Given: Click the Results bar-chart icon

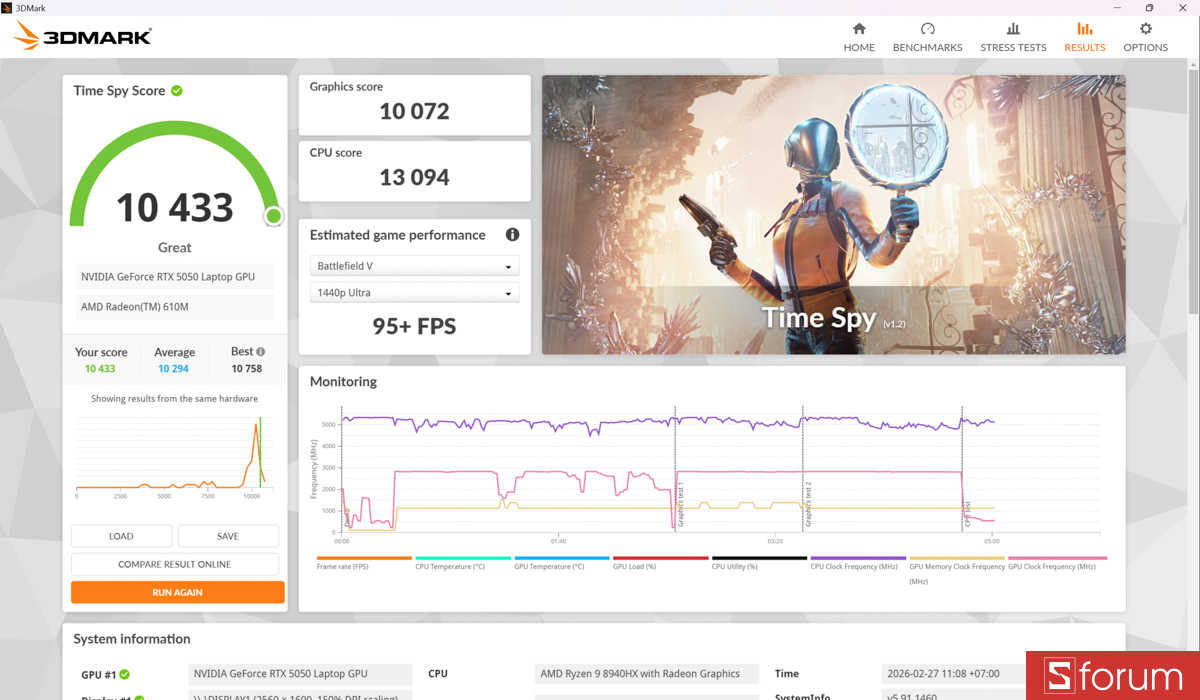Looking at the screenshot, I should [x=1084, y=31].
